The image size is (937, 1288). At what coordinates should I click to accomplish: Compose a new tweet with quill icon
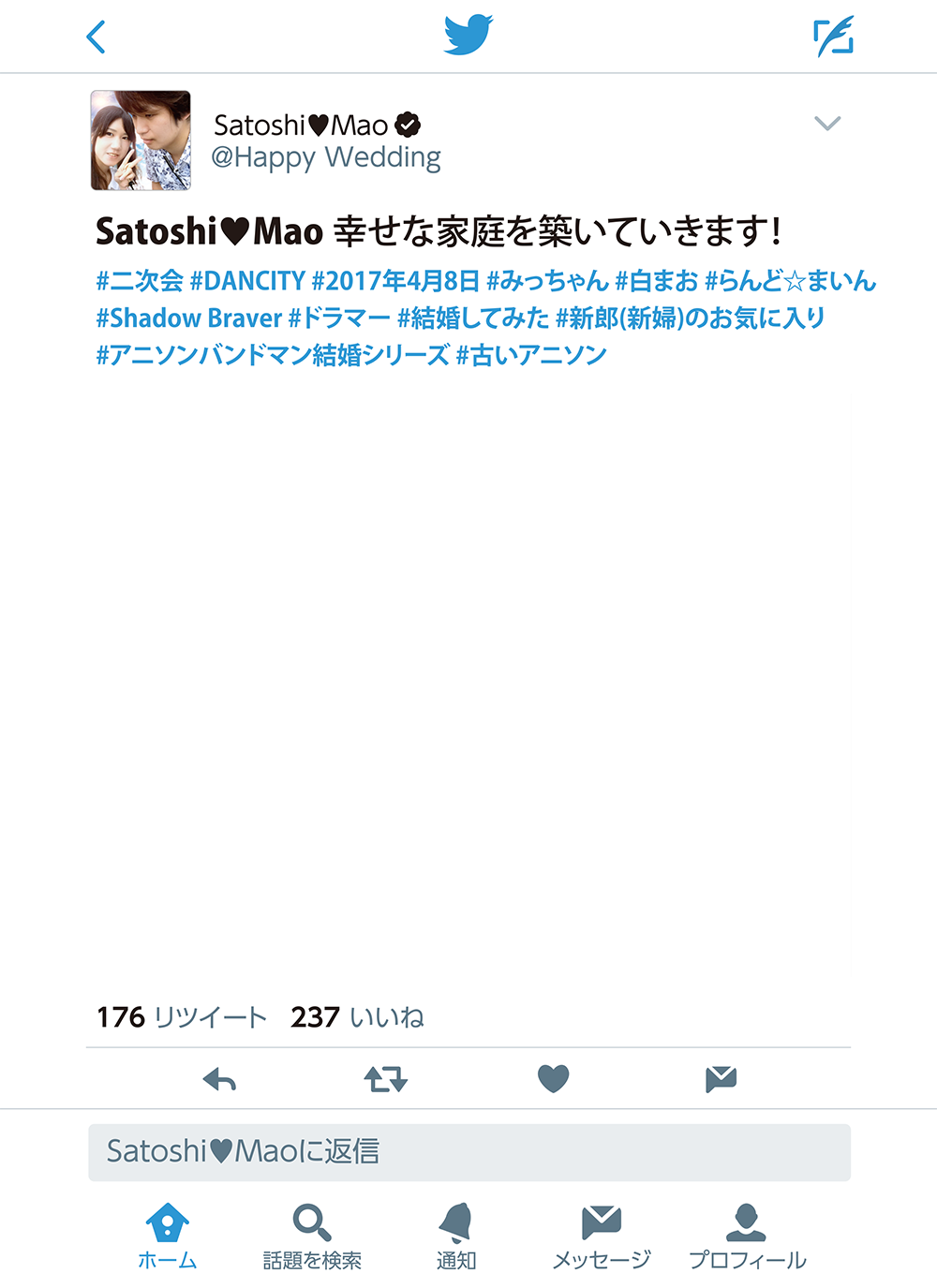[833, 36]
